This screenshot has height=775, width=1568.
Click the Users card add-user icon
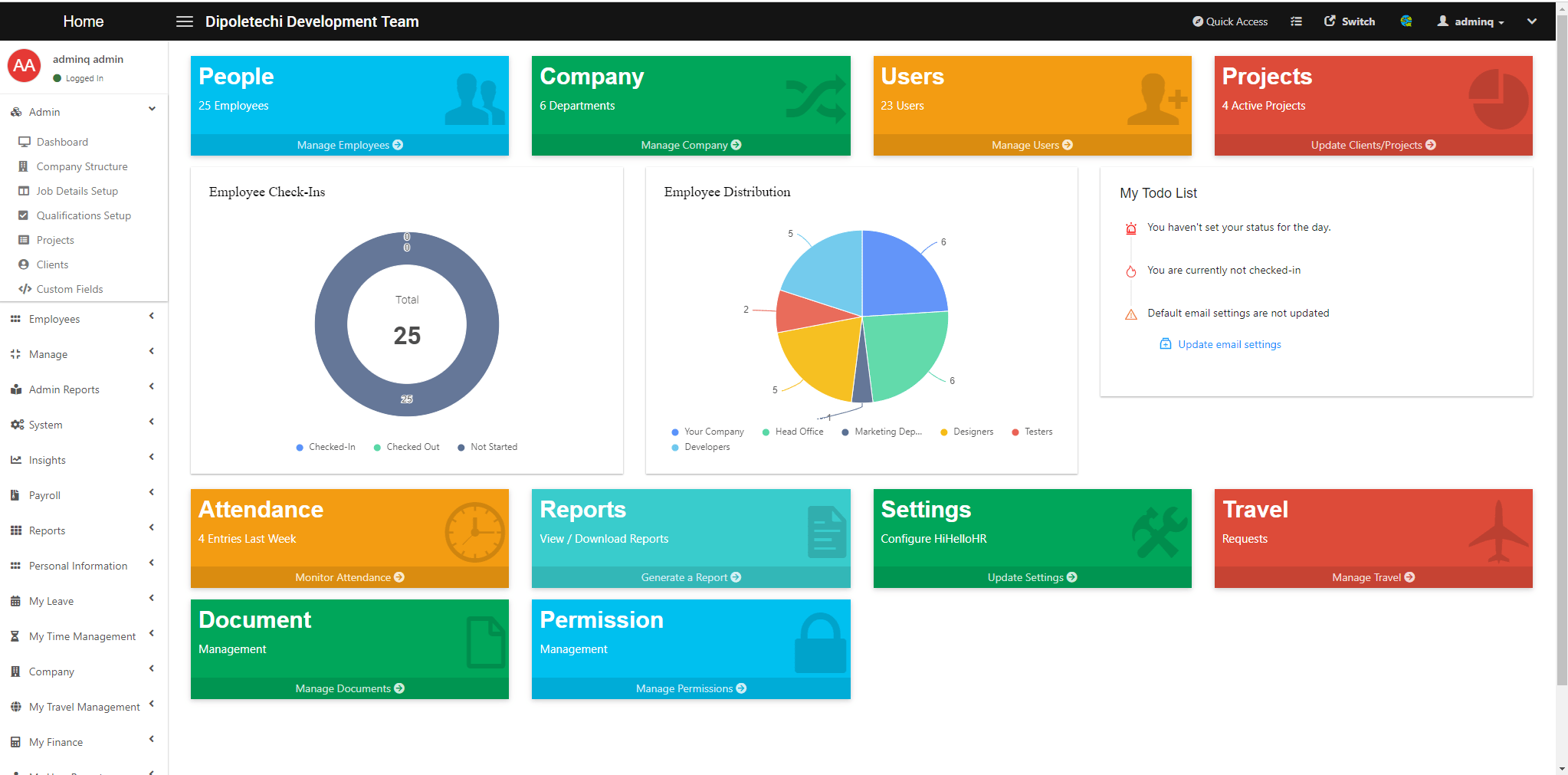1157,99
